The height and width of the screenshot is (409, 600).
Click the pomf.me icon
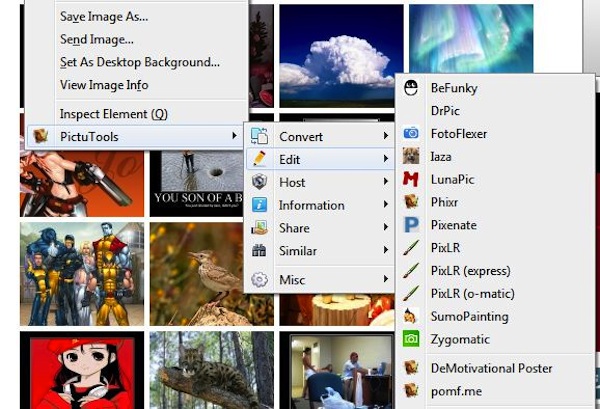point(411,391)
